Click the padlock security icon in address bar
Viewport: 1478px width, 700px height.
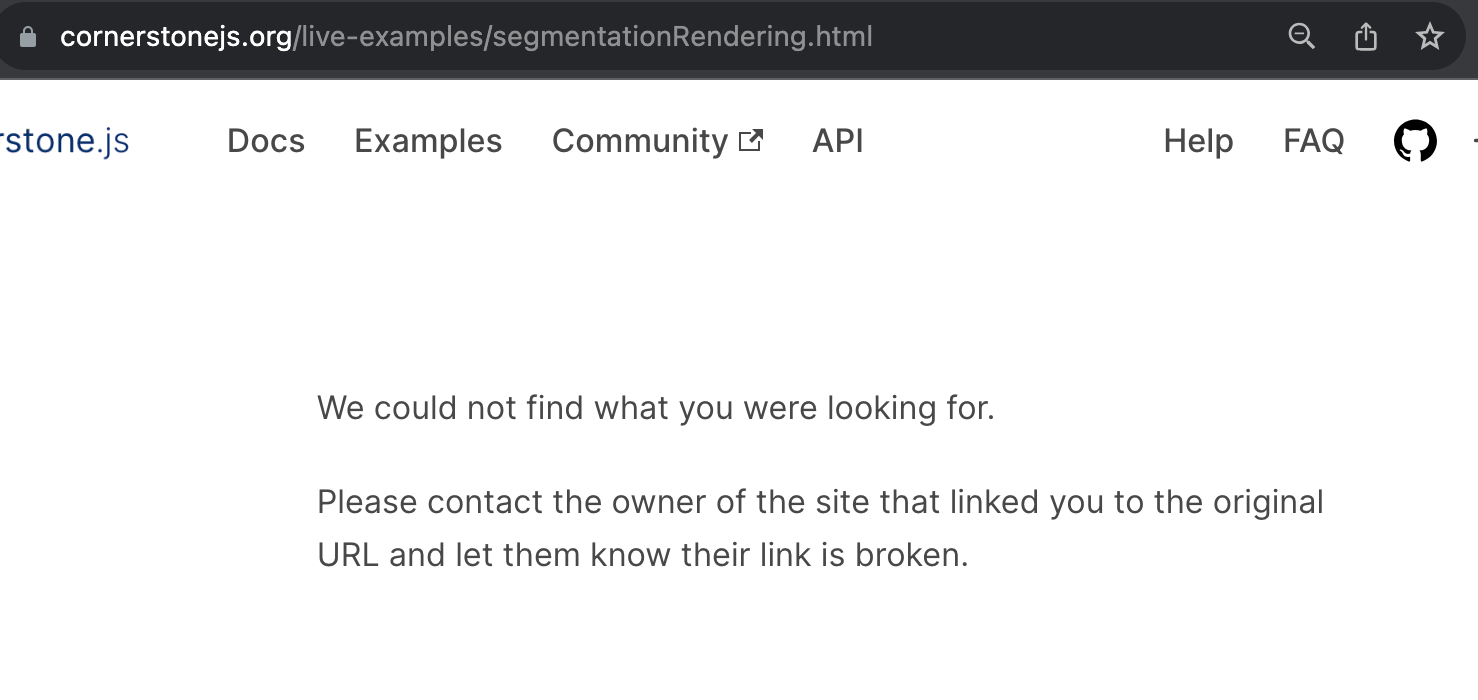coord(27,35)
